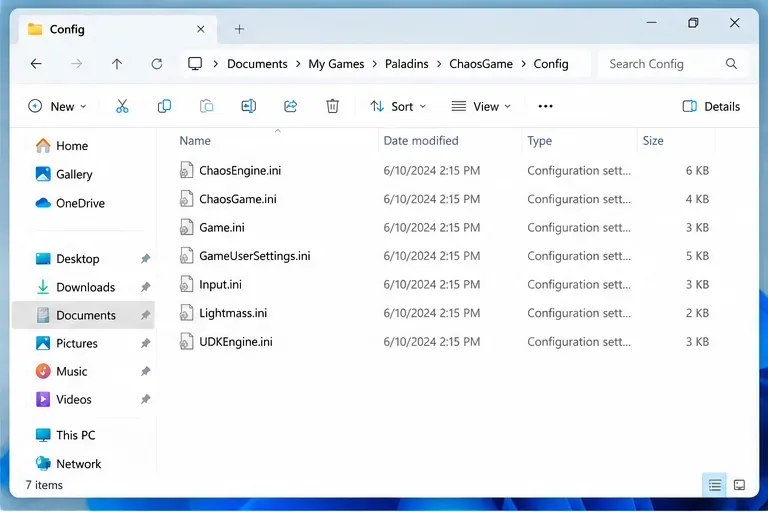The width and height of the screenshot is (768, 512).
Task: Click Paladins in the breadcrumb
Action: click(x=407, y=64)
